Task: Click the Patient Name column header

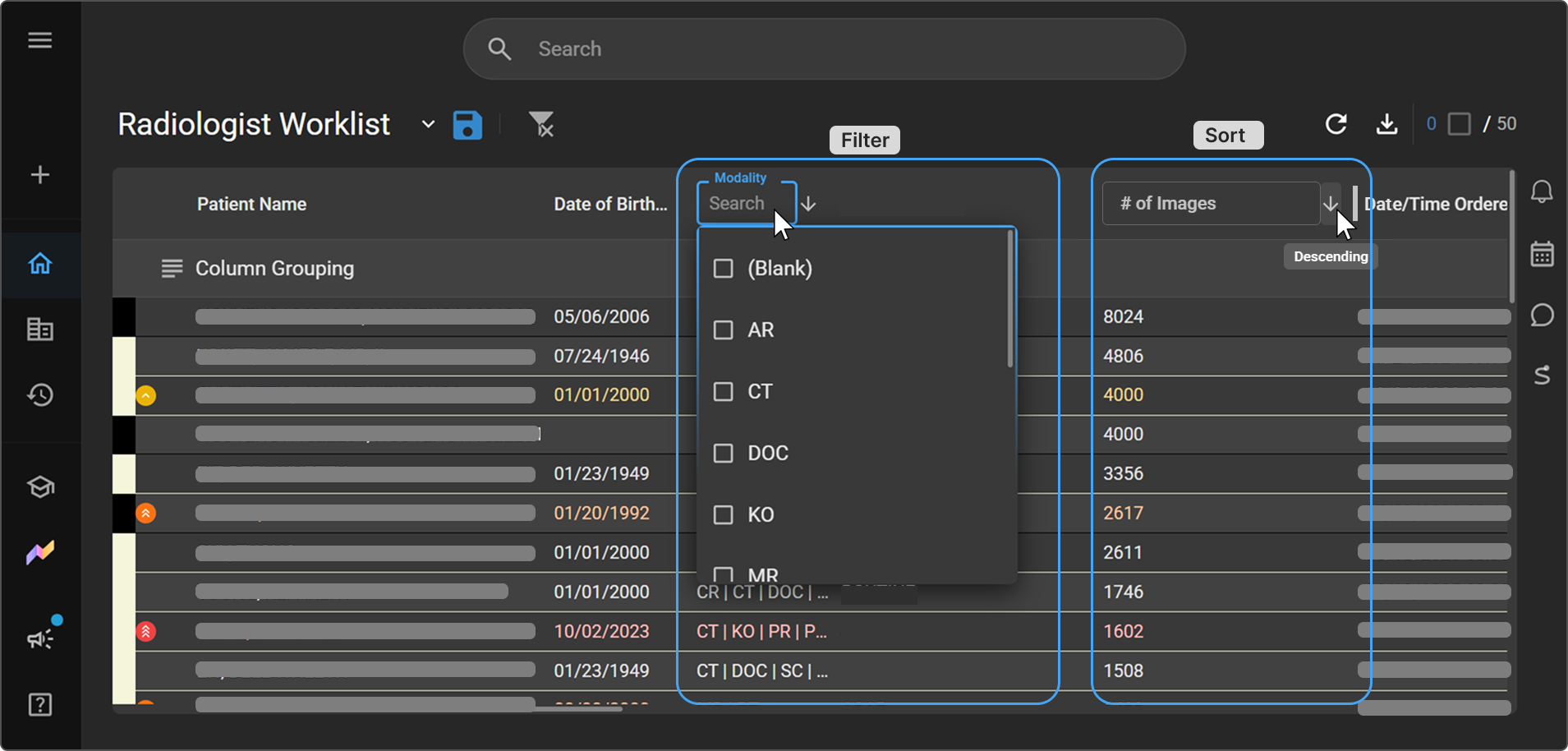Action: pos(251,205)
